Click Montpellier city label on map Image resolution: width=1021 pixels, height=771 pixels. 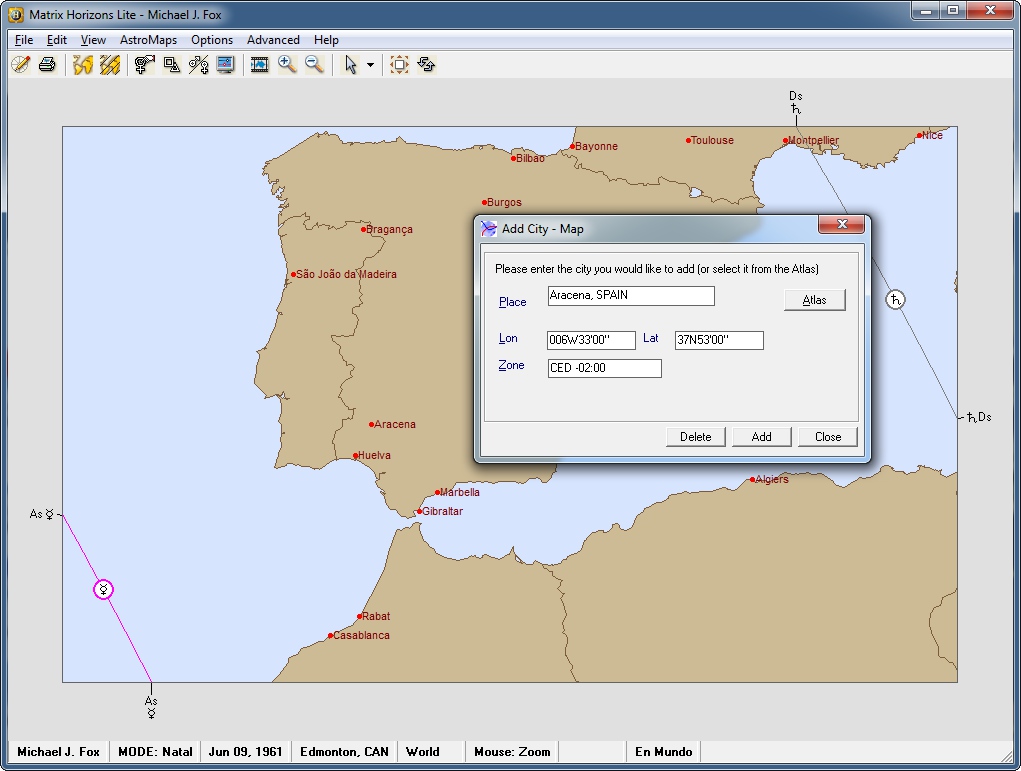tap(813, 140)
